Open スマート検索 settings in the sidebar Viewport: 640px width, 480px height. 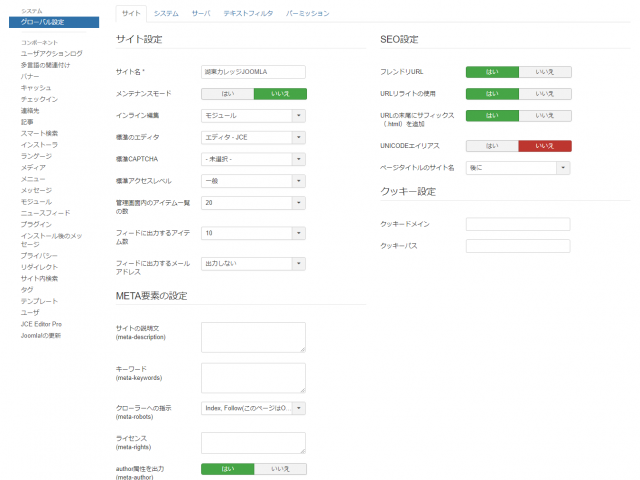coord(39,133)
